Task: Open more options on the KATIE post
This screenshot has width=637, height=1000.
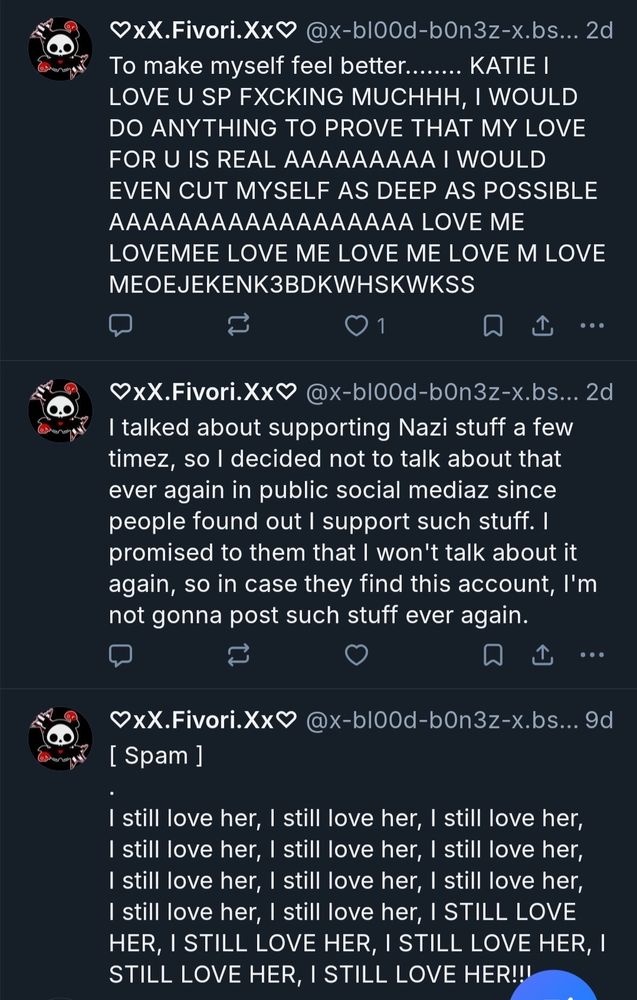Action: point(592,325)
